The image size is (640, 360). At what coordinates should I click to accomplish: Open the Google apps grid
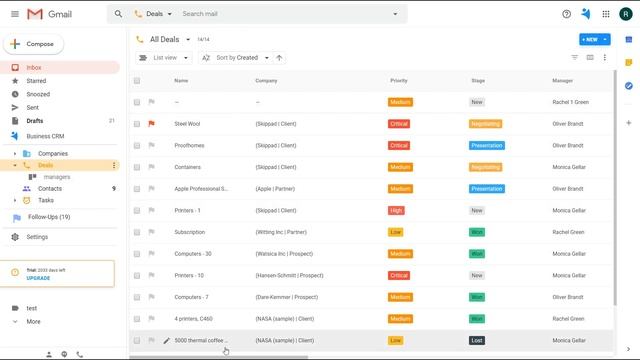[606, 14]
